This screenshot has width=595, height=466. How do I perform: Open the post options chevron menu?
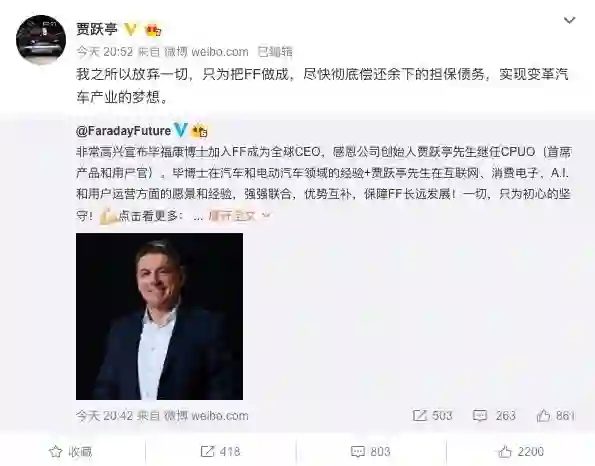tap(569, 20)
